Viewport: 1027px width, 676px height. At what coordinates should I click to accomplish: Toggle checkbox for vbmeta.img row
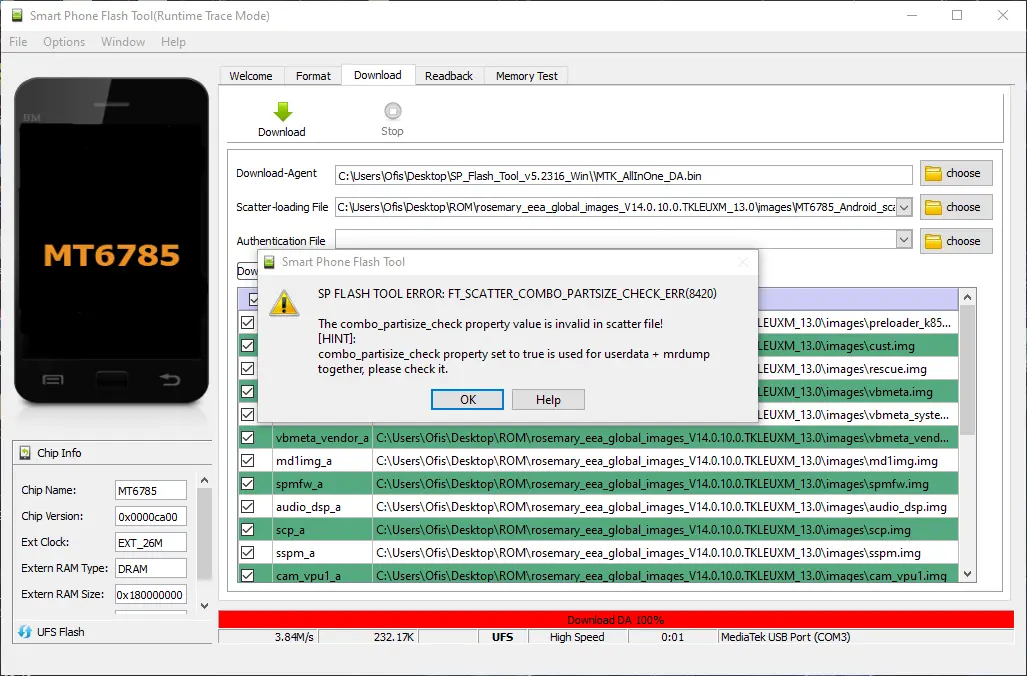point(248,391)
